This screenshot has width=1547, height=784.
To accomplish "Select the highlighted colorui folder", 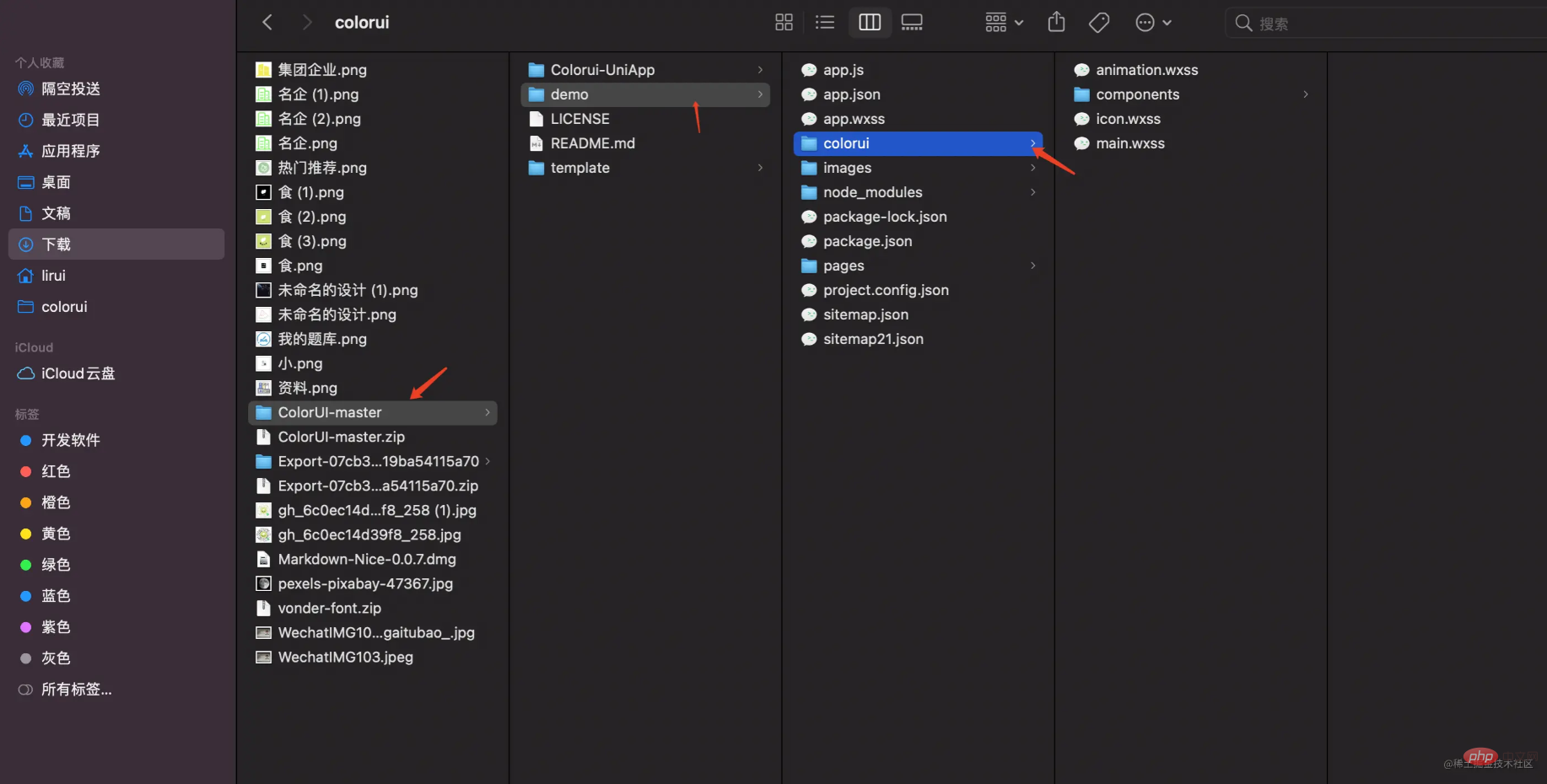I will point(918,143).
